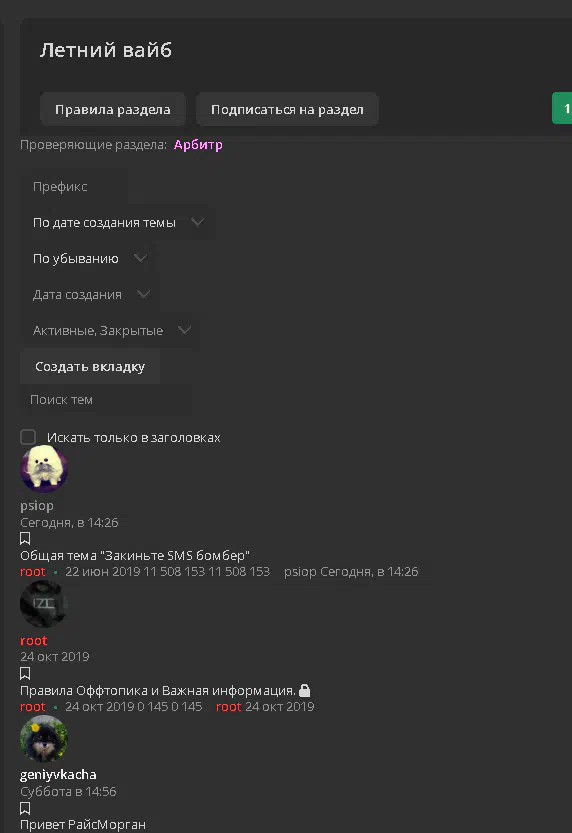
Task: Tick "Искать только в заголовках" checkbox
Action: pos(28,437)
